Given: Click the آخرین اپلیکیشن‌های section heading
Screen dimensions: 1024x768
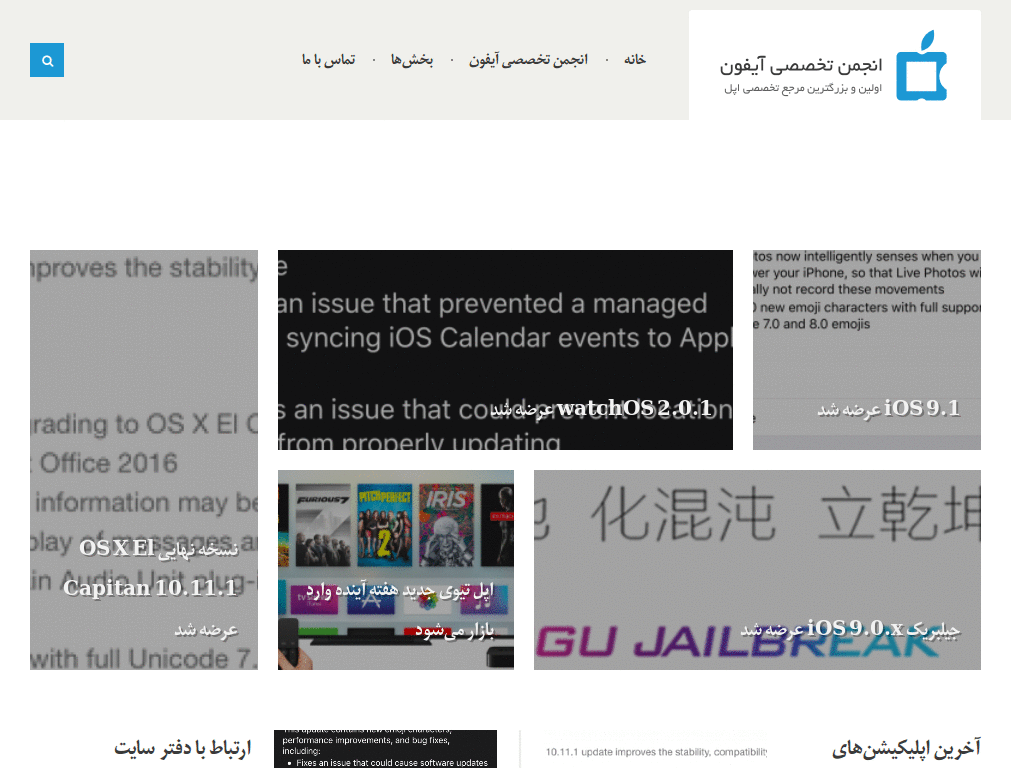Looking at the screenshot, I should coord(906,748).
